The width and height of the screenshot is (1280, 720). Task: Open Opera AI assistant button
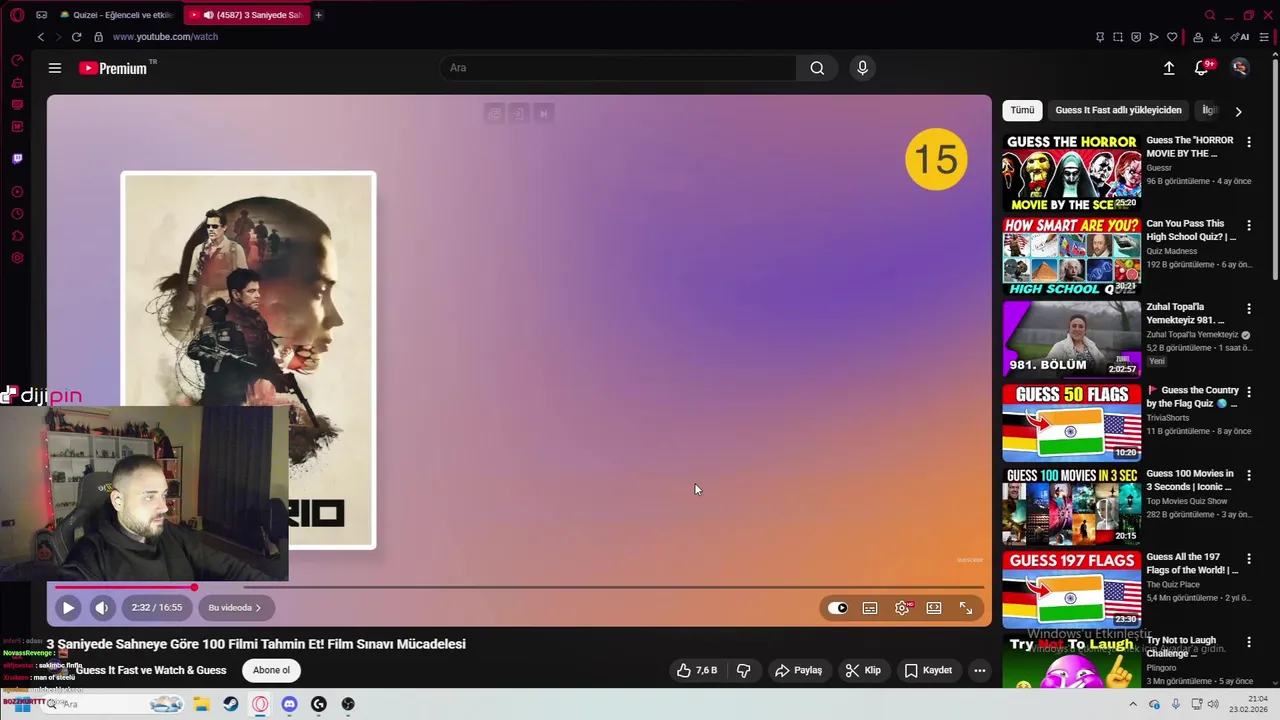pos(1240,37)
